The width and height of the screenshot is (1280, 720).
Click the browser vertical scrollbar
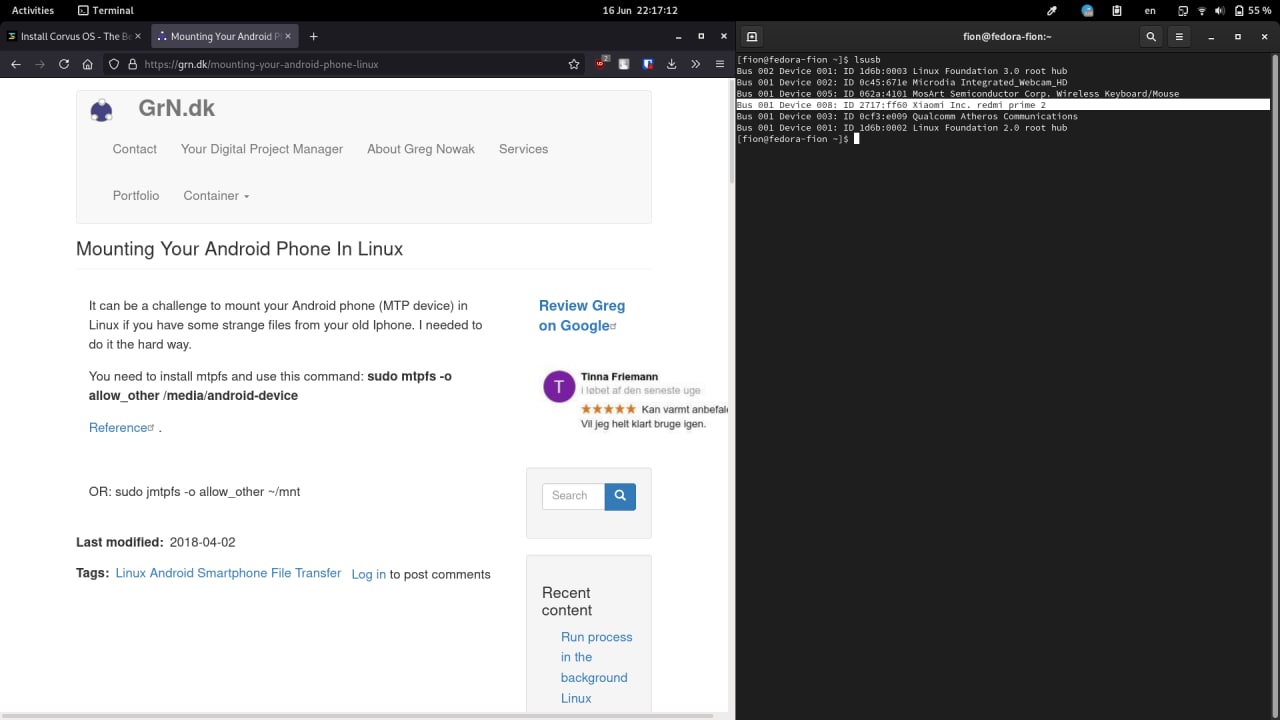[x=731, y=130]
